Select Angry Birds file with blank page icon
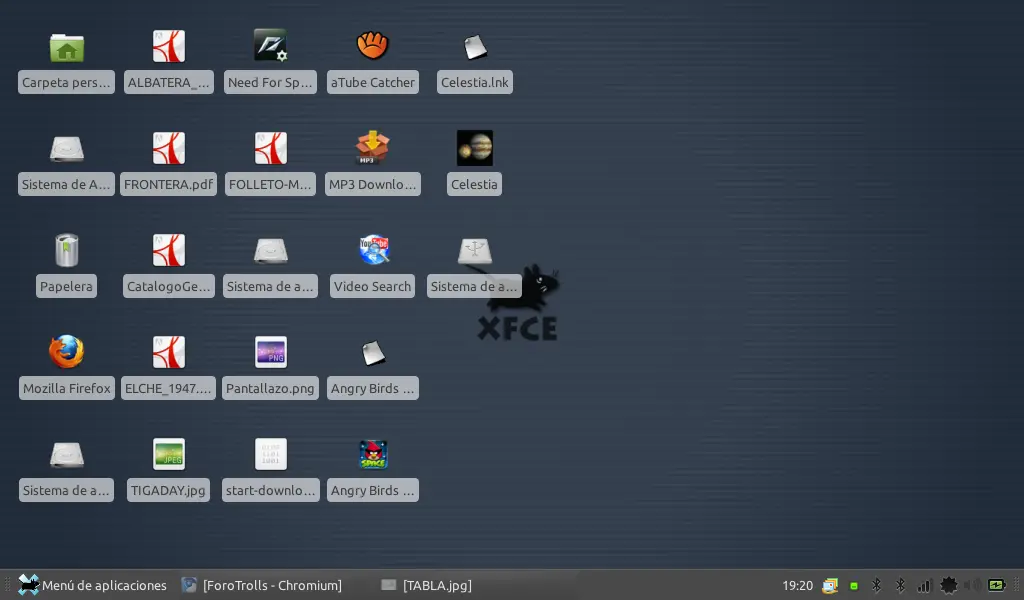 pos(373,353)
